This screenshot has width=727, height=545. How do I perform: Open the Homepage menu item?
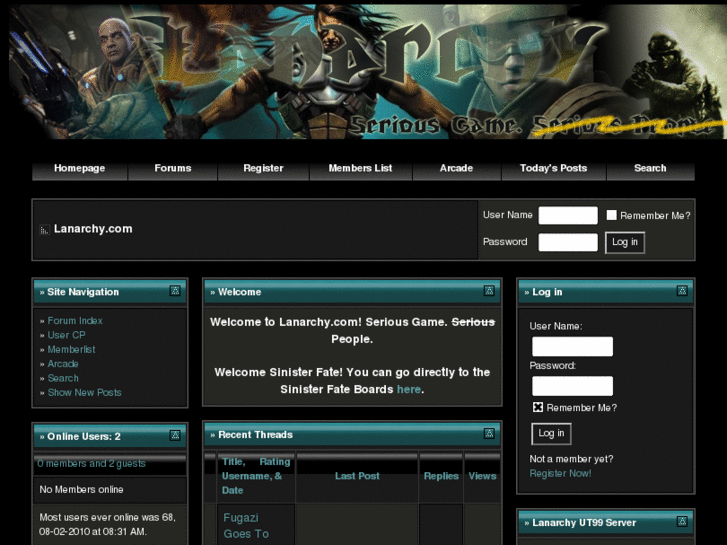79,168
